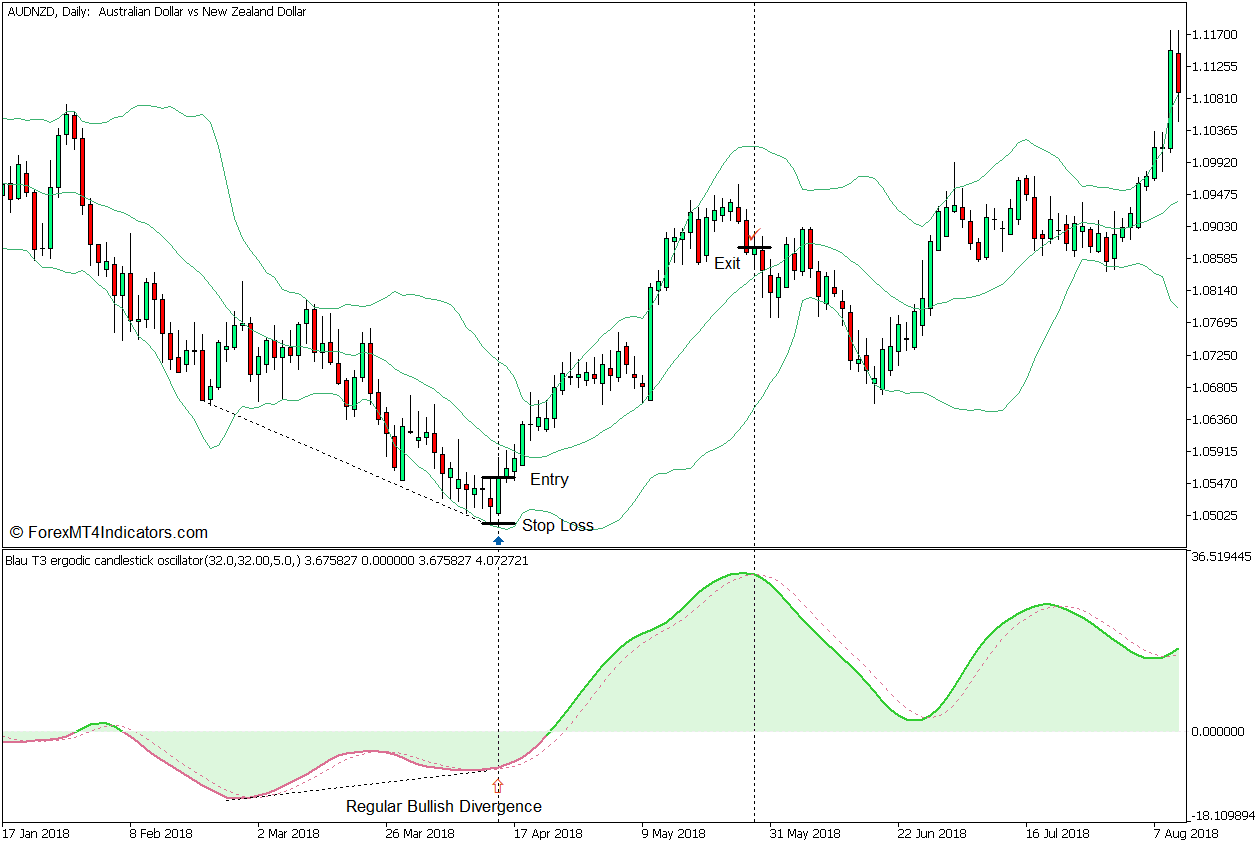This screenshot has width=1256, height=846.
Task: Click the 1.05025 price axis label
Action: pos(1216,516)
